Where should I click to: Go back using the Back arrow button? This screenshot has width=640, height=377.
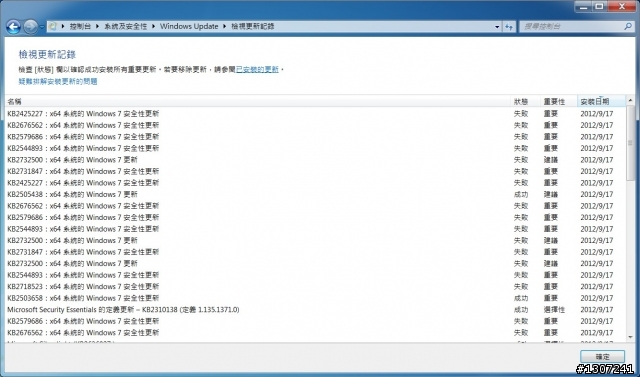(13, 27)
